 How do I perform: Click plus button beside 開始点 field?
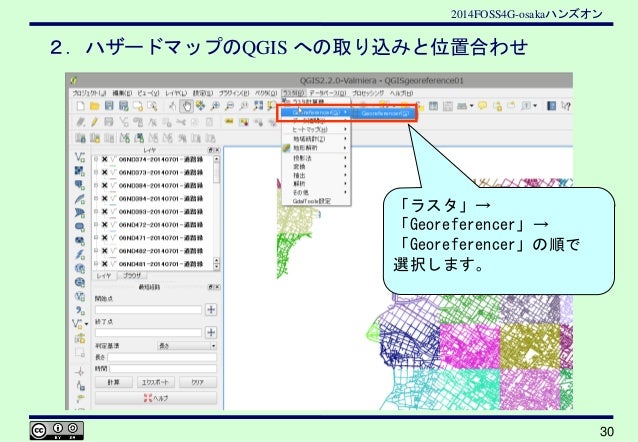[211, 310]
